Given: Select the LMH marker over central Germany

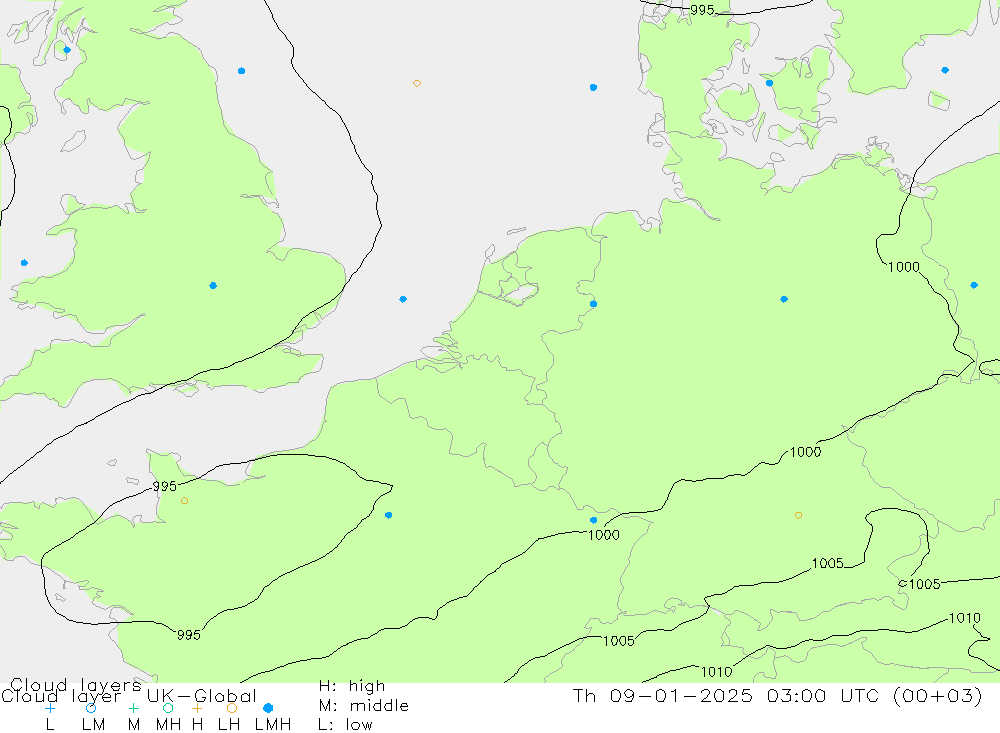Looking at the screenshot, I should click(x=784, y=299).
